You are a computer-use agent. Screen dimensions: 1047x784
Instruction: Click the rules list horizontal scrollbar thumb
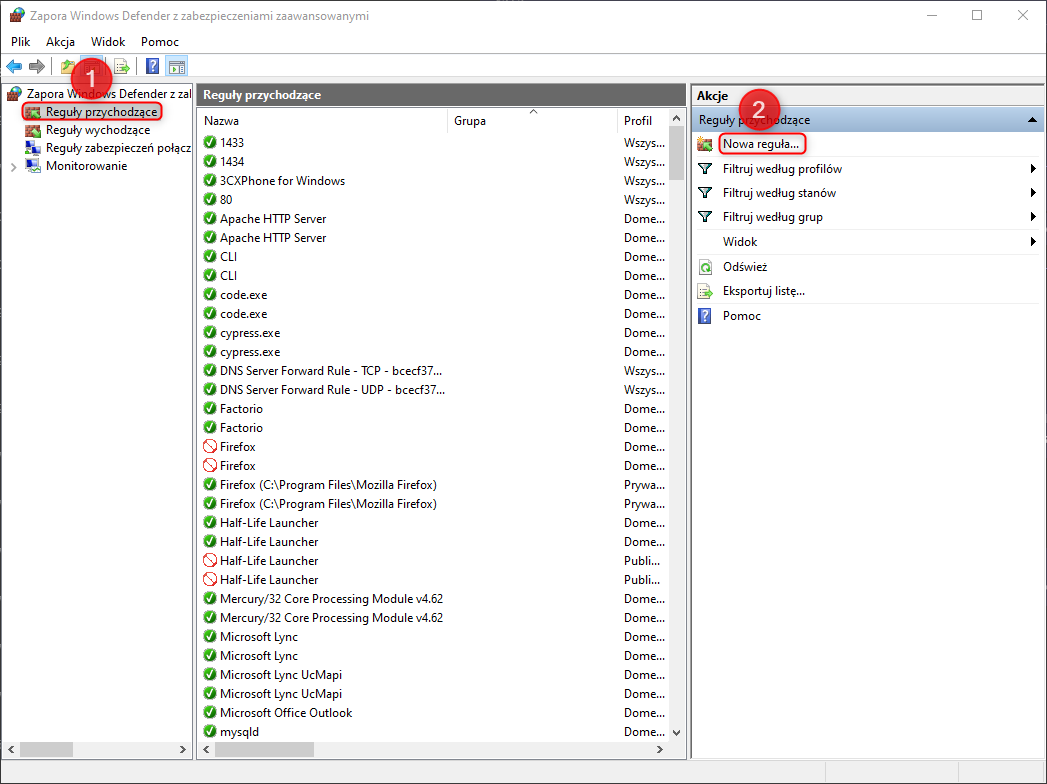coord(264,750)
